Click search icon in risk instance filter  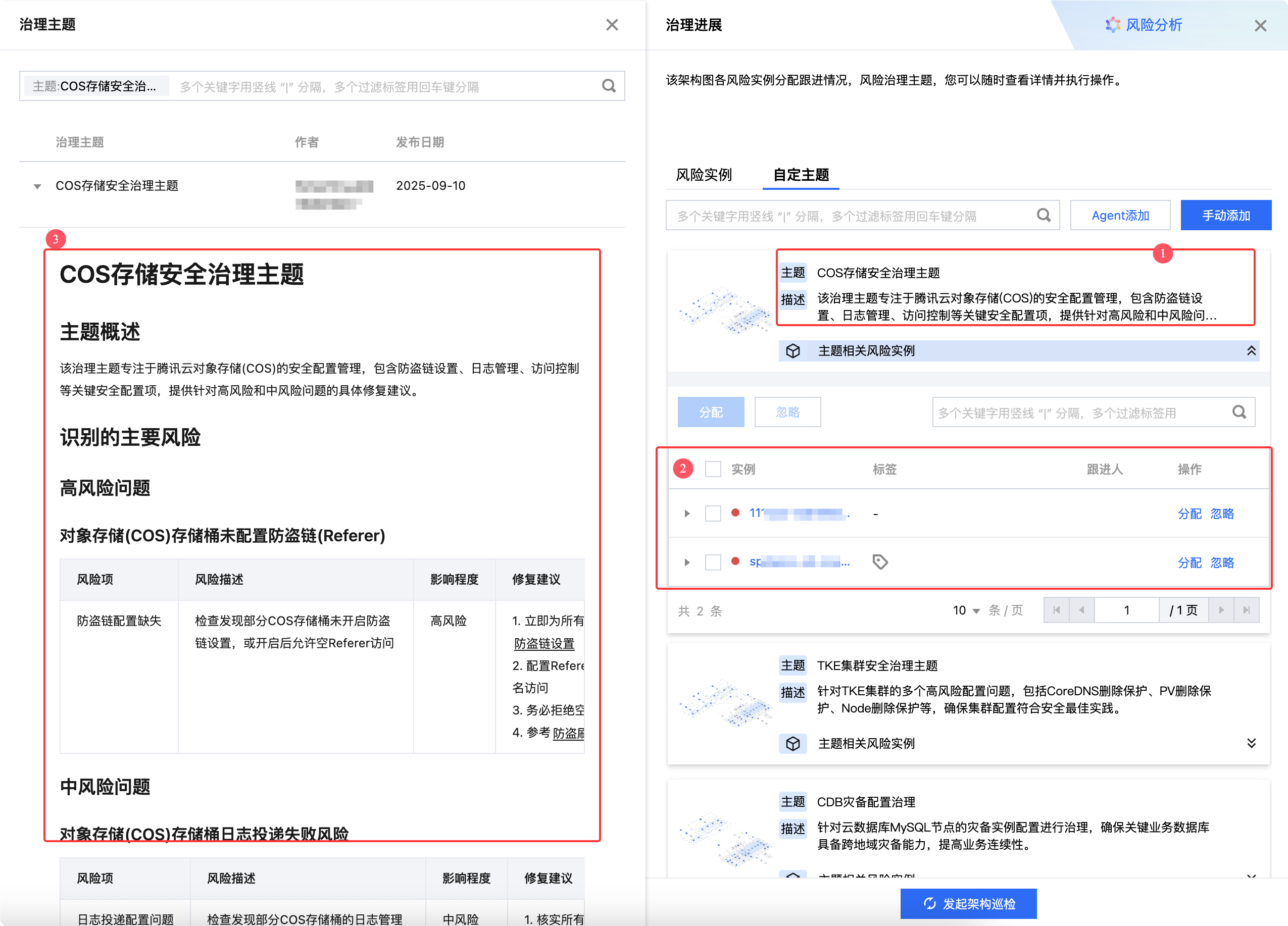point(1239,412)
